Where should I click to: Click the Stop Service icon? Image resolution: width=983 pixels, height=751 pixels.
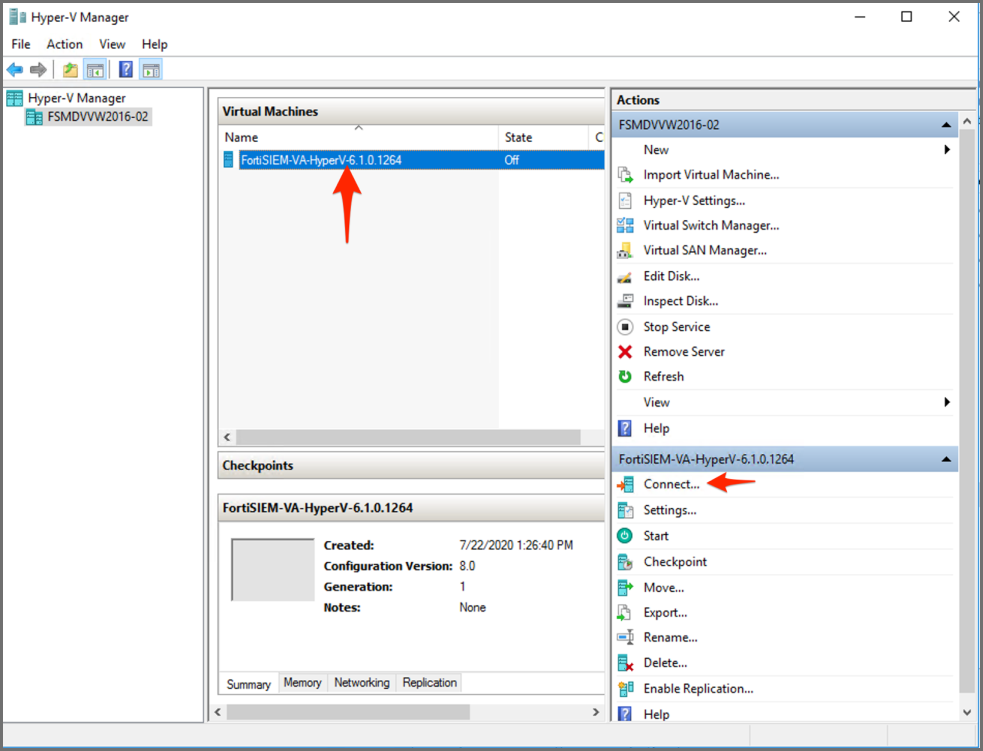625,327
